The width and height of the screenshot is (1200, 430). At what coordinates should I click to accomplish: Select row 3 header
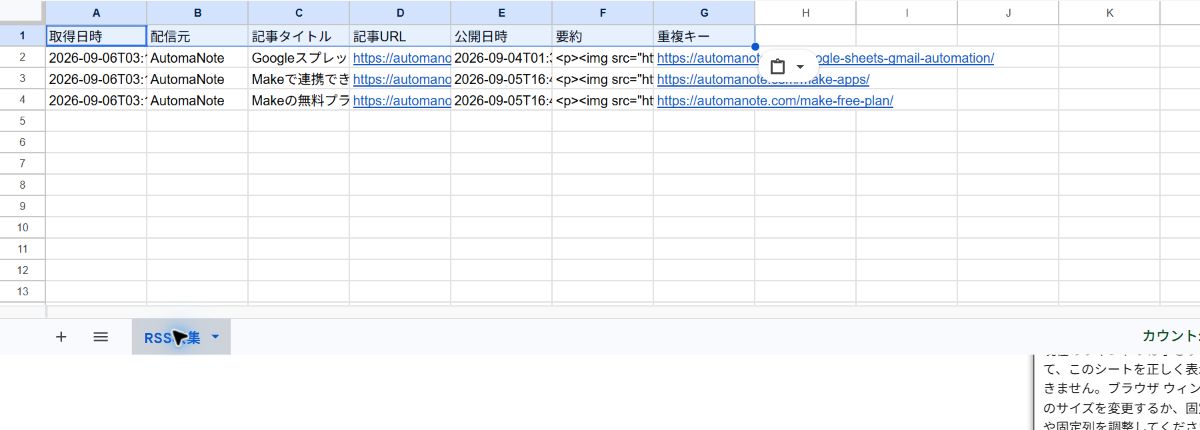pyautogui.click(x=22, y=79)
